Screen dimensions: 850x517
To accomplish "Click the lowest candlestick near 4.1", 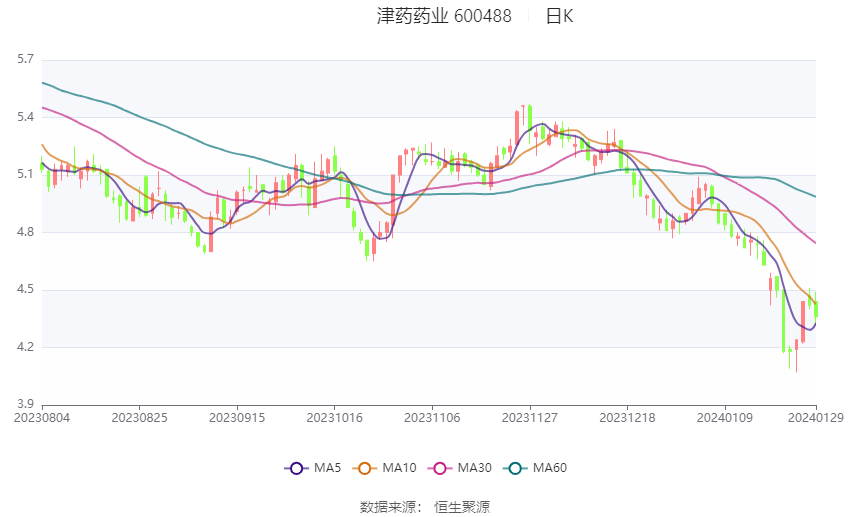I will (x=796, y=356).
